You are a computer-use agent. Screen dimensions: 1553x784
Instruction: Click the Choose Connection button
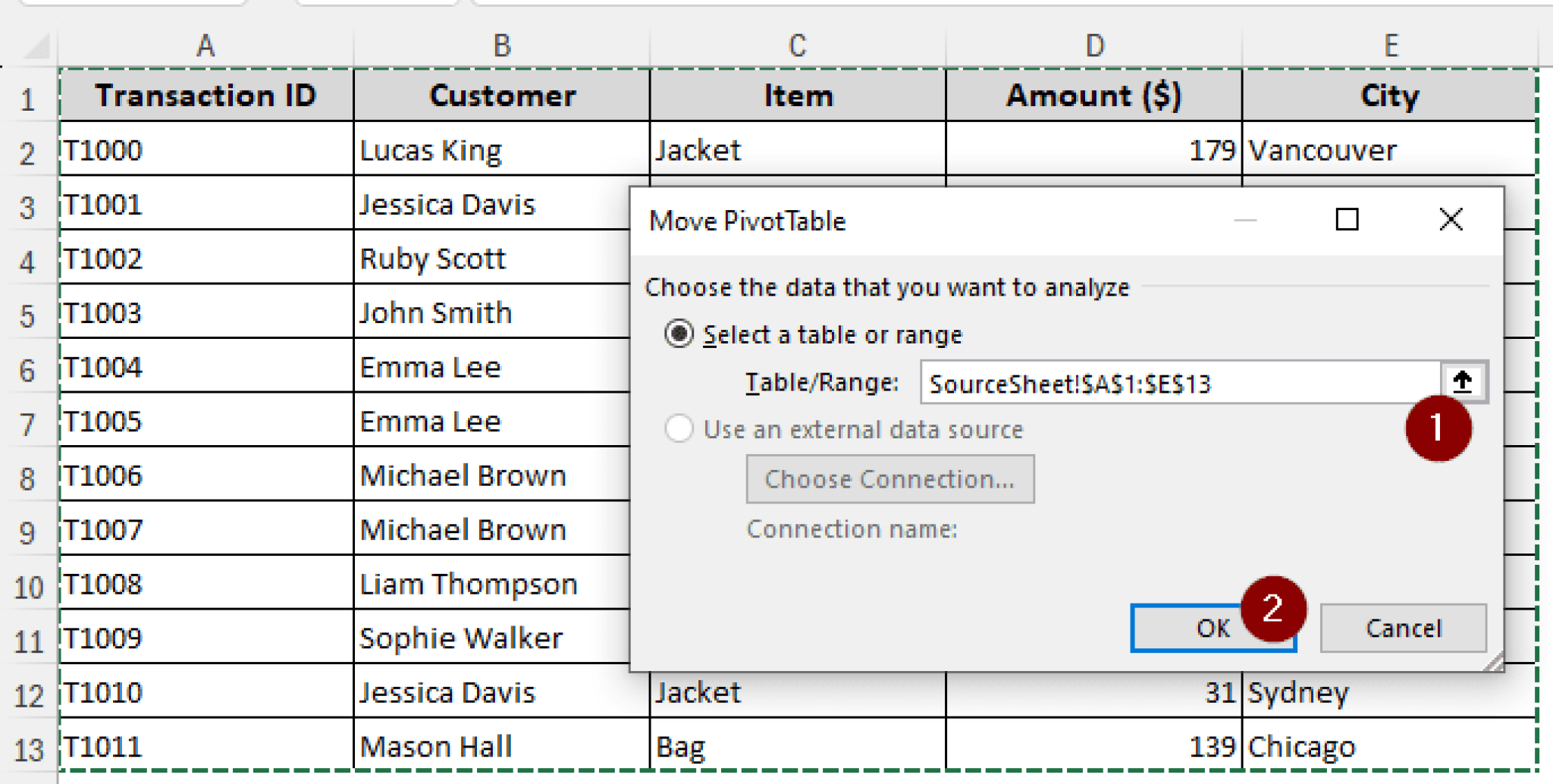tap(889, 479)
